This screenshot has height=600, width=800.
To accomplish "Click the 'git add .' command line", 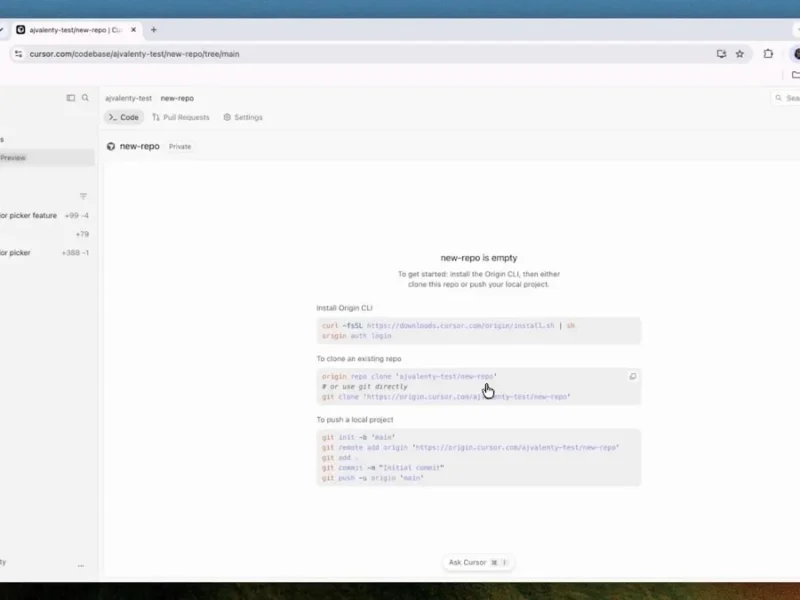I will [x=339, y=458].
